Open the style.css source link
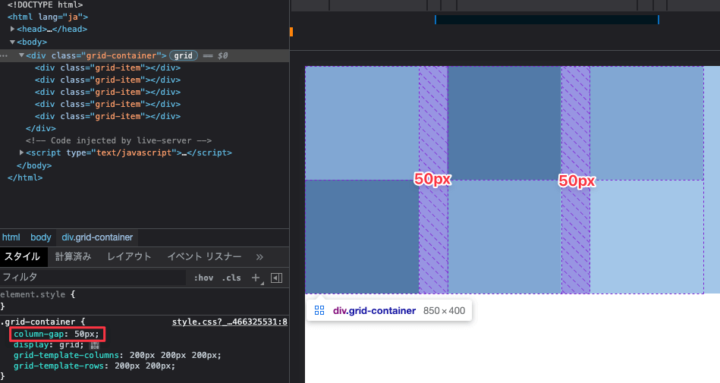720x383 pixels. 230,321
